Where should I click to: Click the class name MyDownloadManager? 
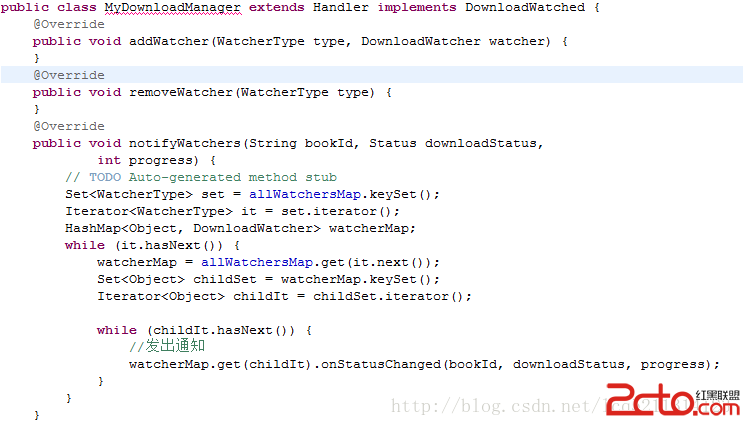pyautogui.click(x=172, y=8)
